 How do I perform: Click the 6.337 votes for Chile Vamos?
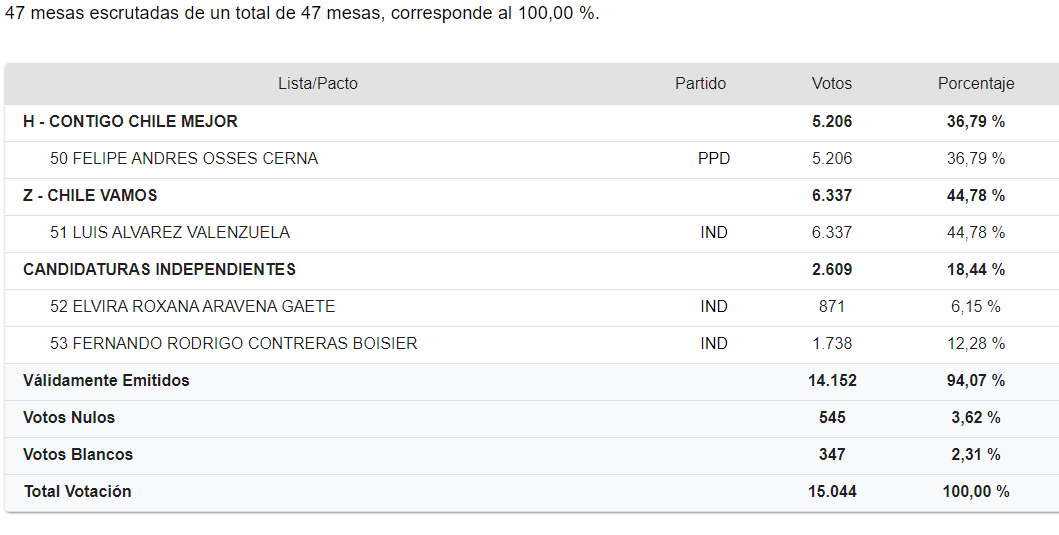[x=831, y=196]
